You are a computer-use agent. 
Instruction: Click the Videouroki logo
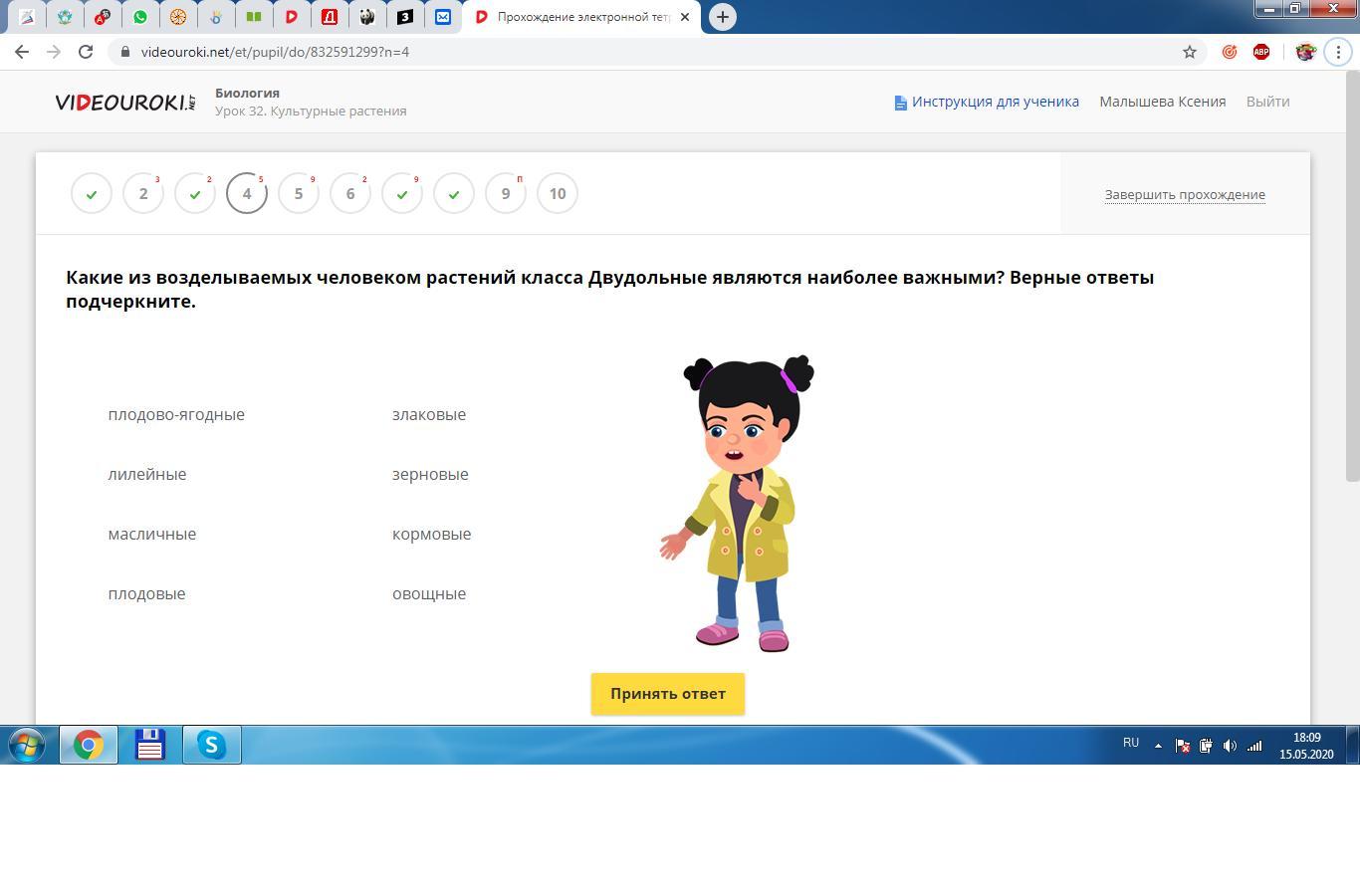[x=125, y=102]
